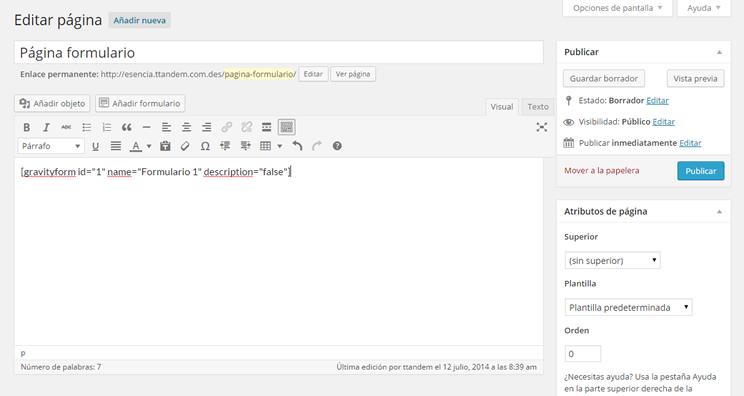Edit the Estado: Borrador status
The height and width of the screenshot is (396, 744).
657,101
